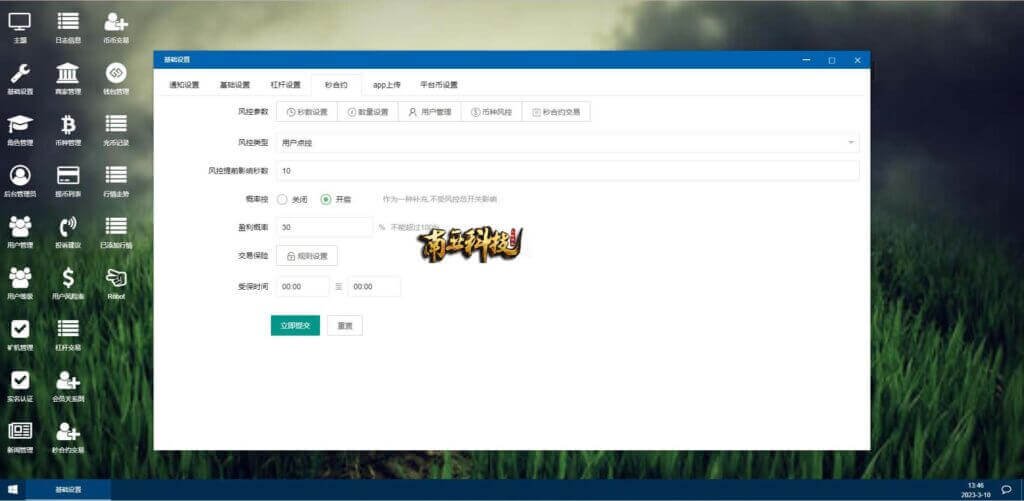Select the 开启 radio button

[x=326, y=199]
